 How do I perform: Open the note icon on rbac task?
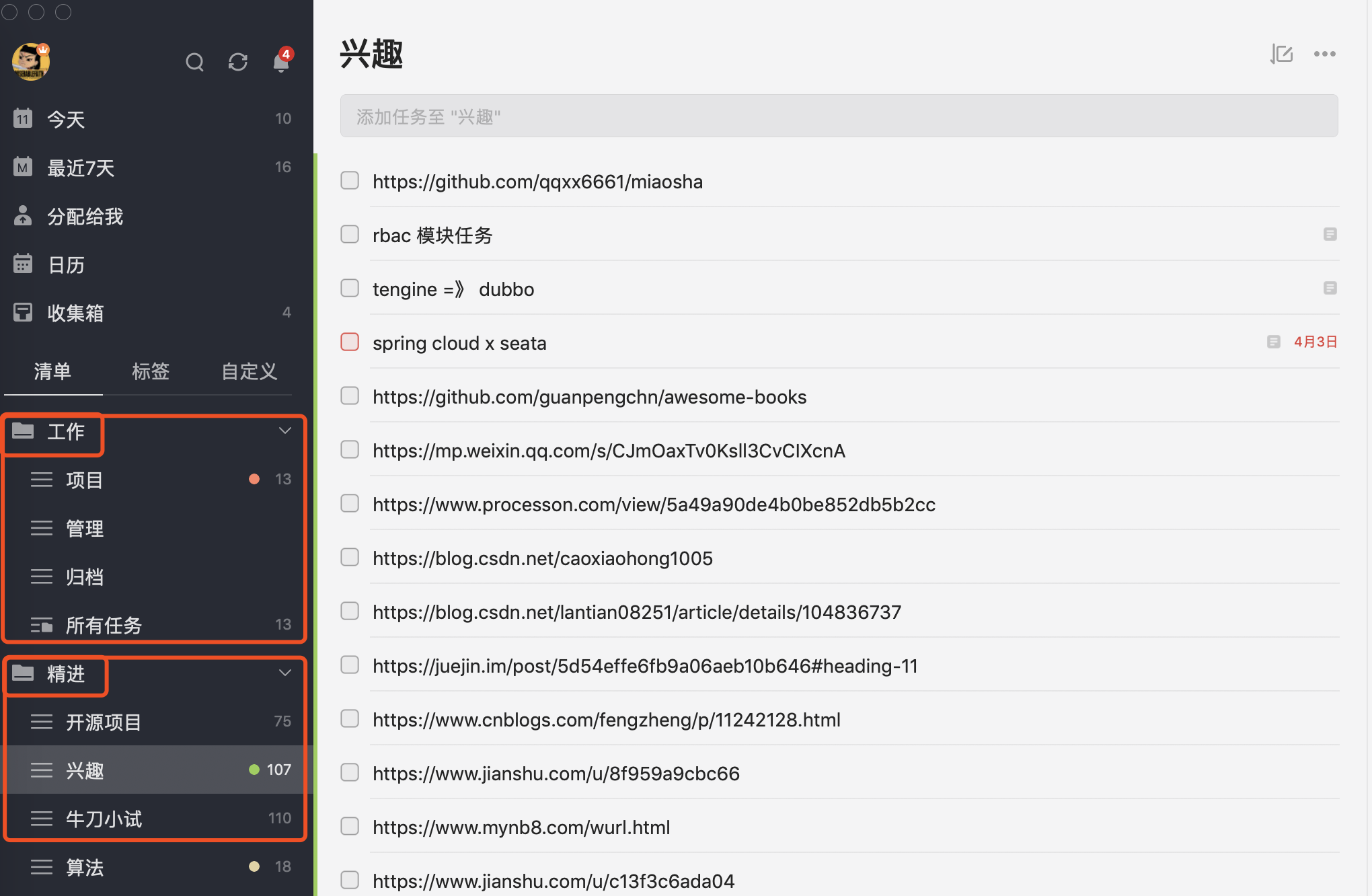tap(1330, 235)
